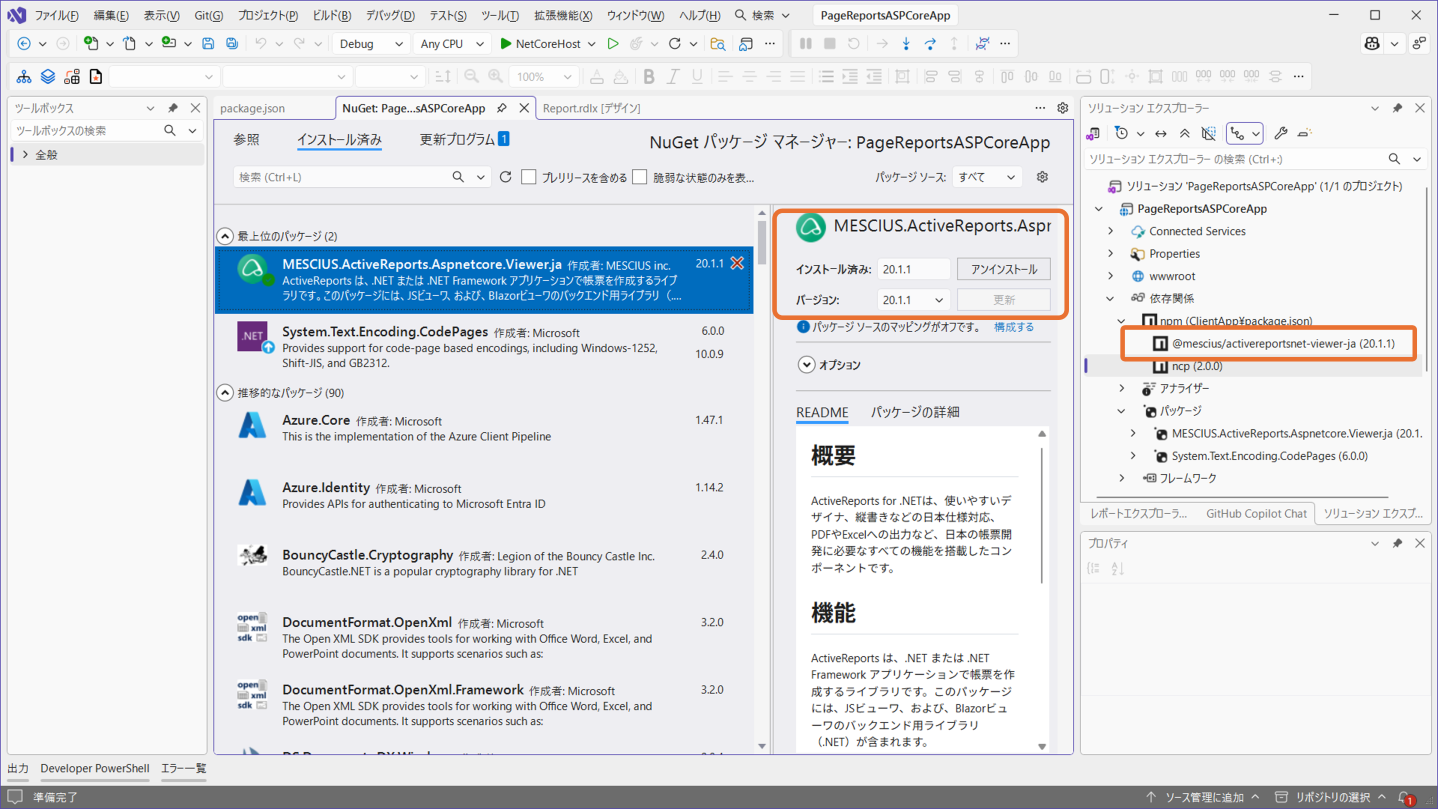The image size is (1438, 809).
Task: Click the Uninstall button
Action: [1003, 269]
